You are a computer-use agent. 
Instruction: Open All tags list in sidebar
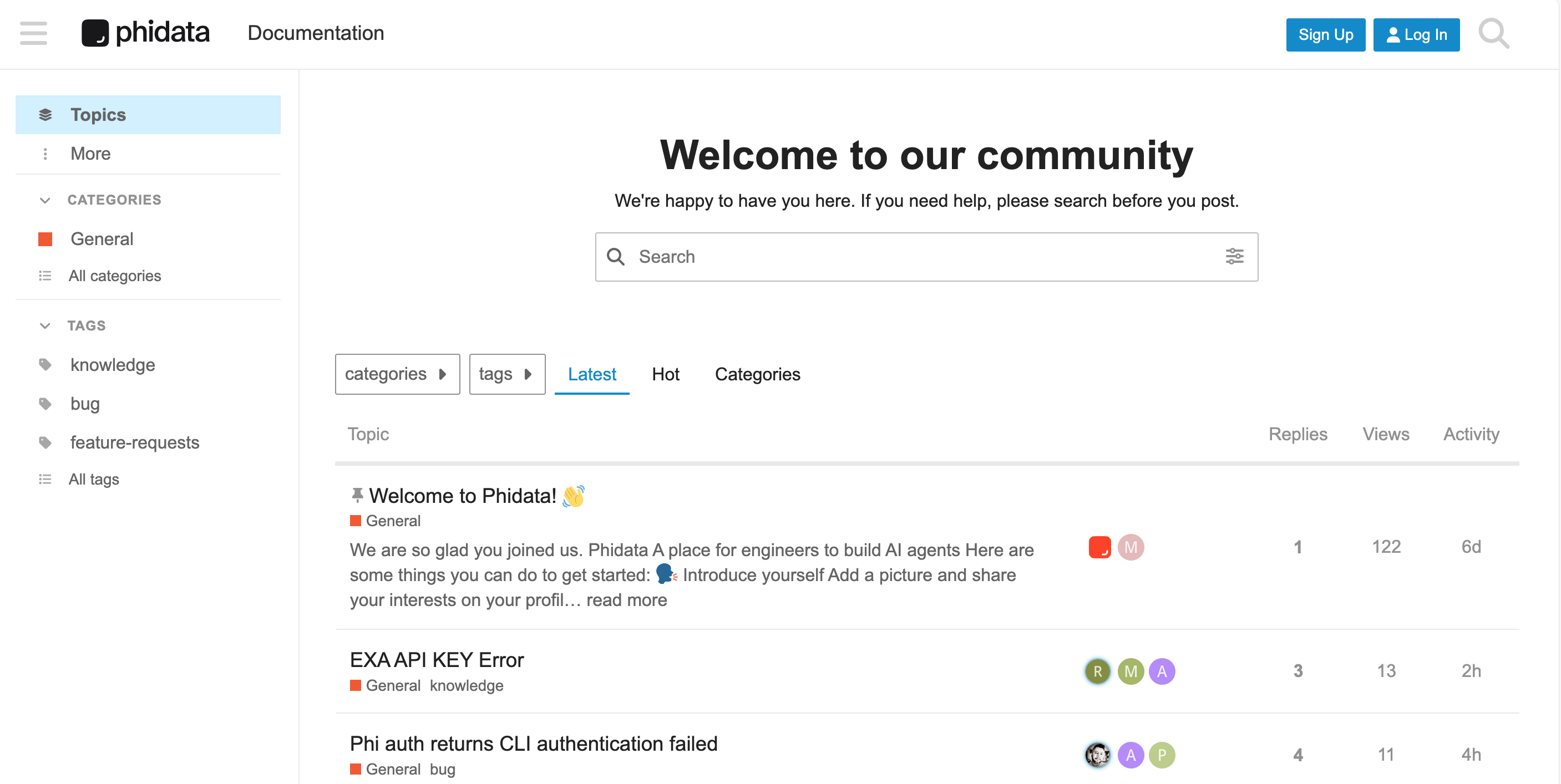[93, 479]
